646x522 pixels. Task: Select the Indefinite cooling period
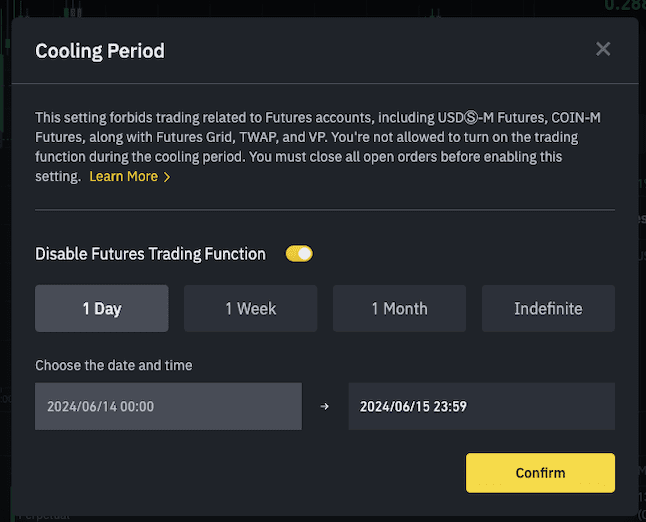pos(548,308)
